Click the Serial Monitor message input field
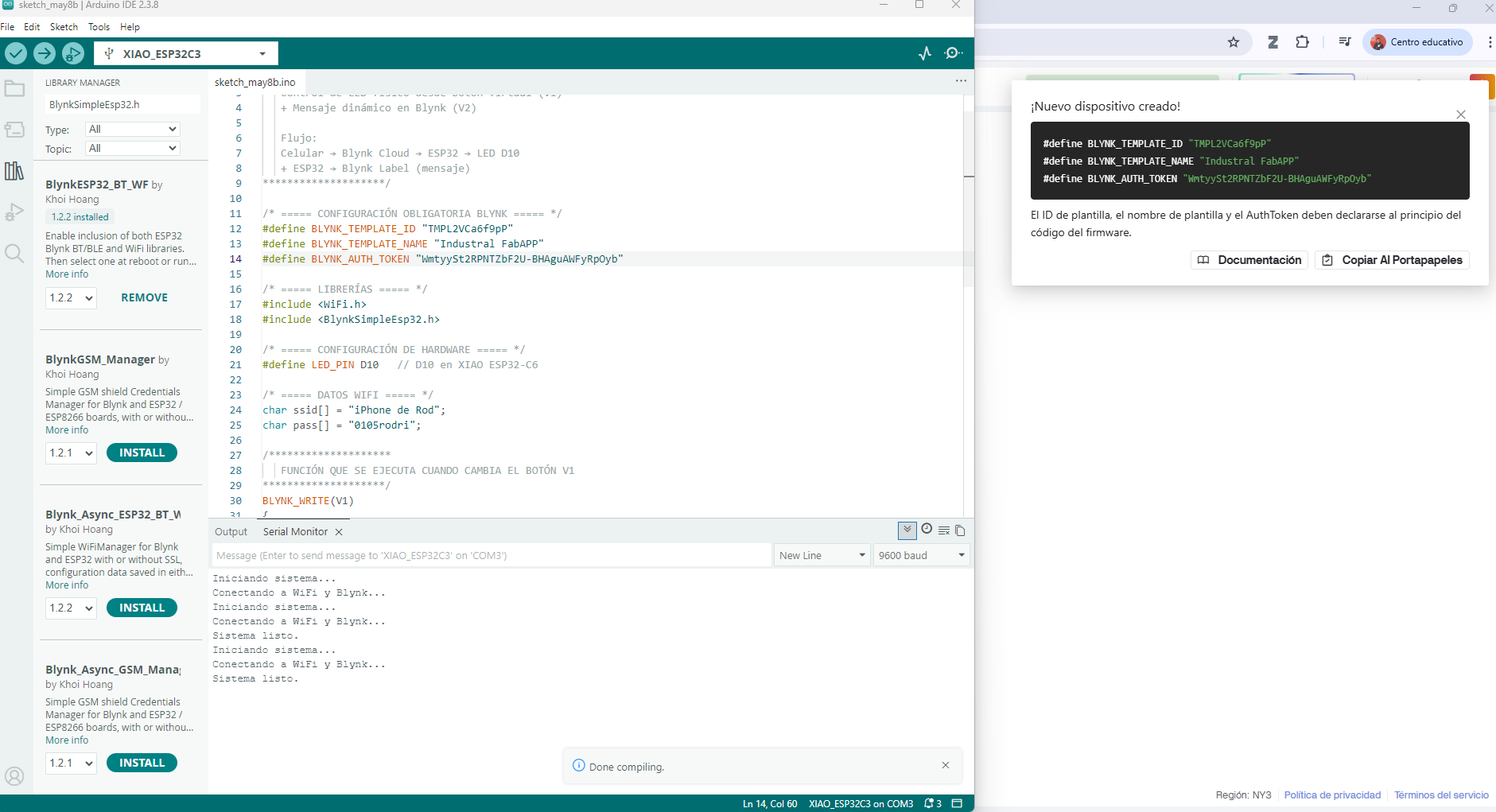This screenshot has width=1496, height=812. pos(492,555)
